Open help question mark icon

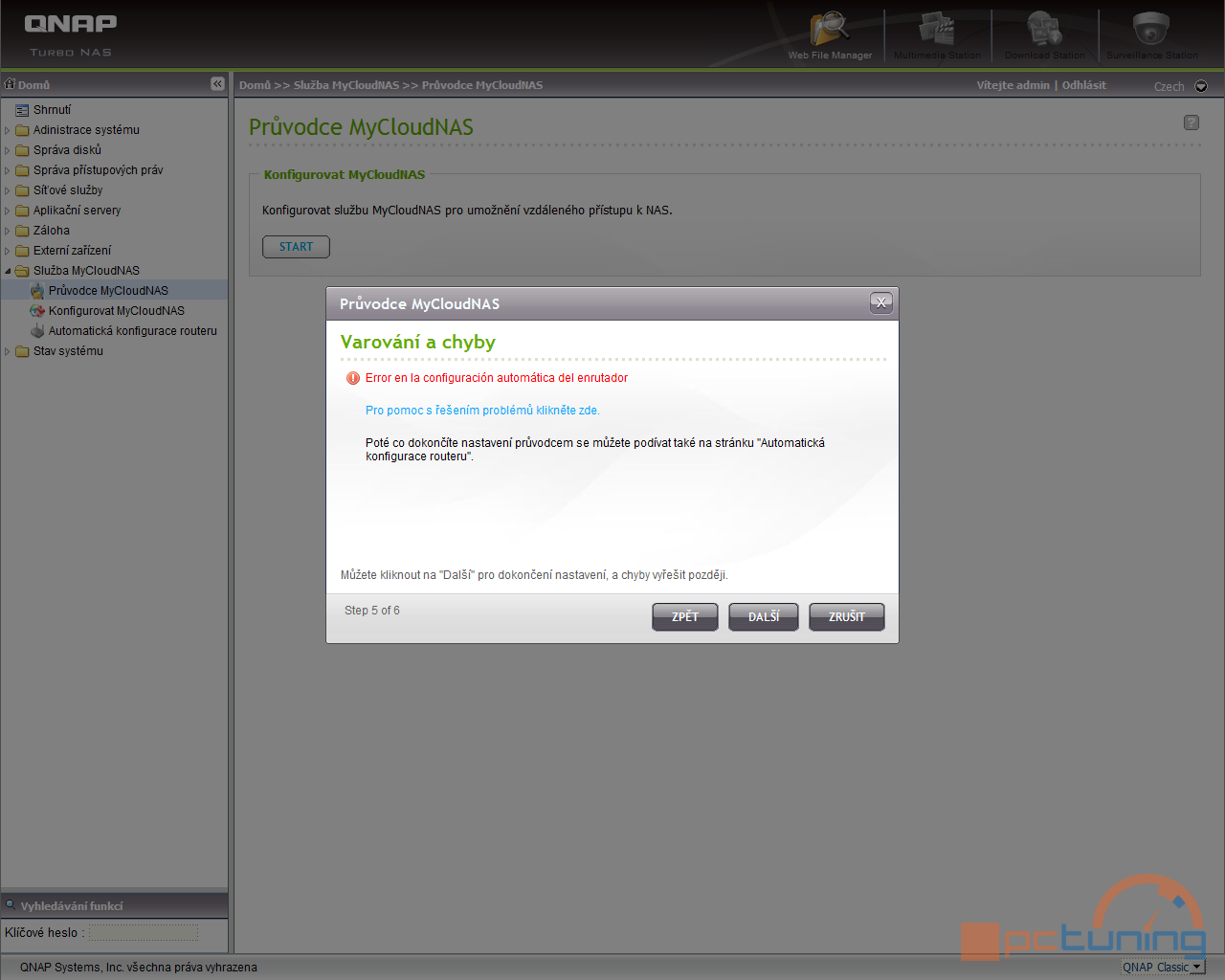pyautogui.click(x=1192, y=122)
